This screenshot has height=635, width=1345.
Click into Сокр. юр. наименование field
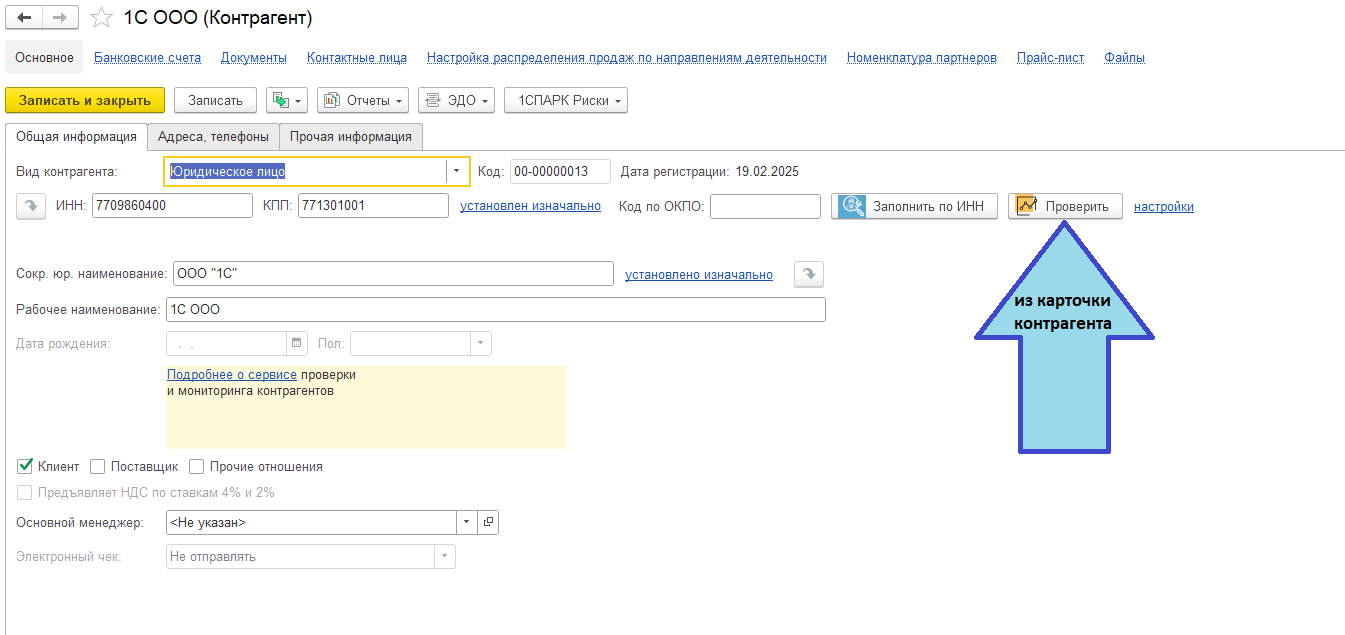tap(393, 274)
